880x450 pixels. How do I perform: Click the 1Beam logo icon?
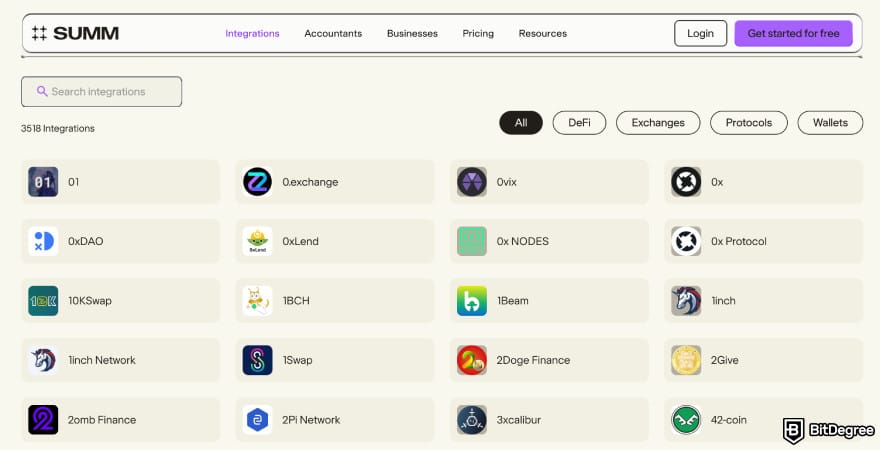coord(472,301)
